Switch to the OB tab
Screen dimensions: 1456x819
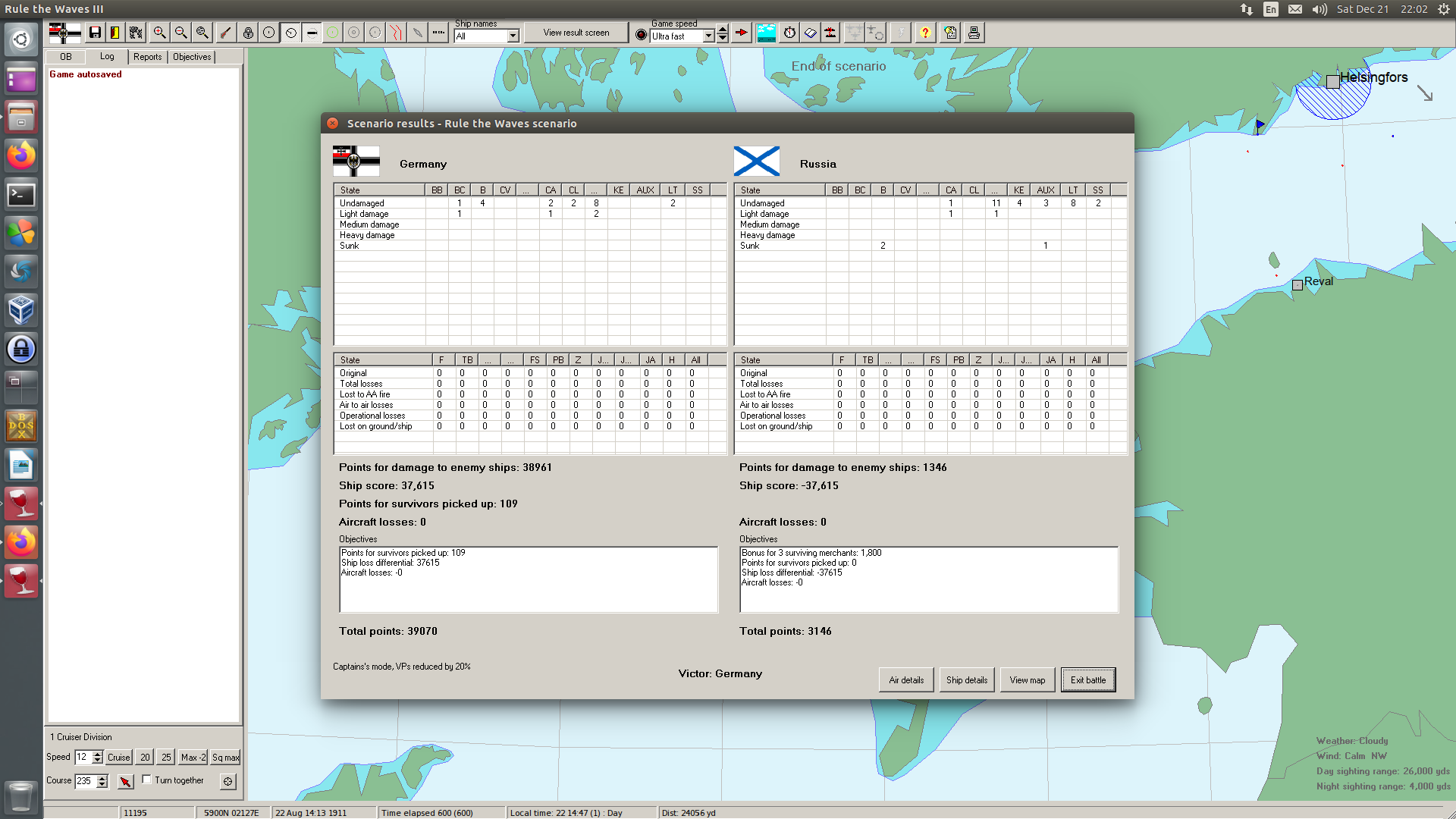click(66, 57)
